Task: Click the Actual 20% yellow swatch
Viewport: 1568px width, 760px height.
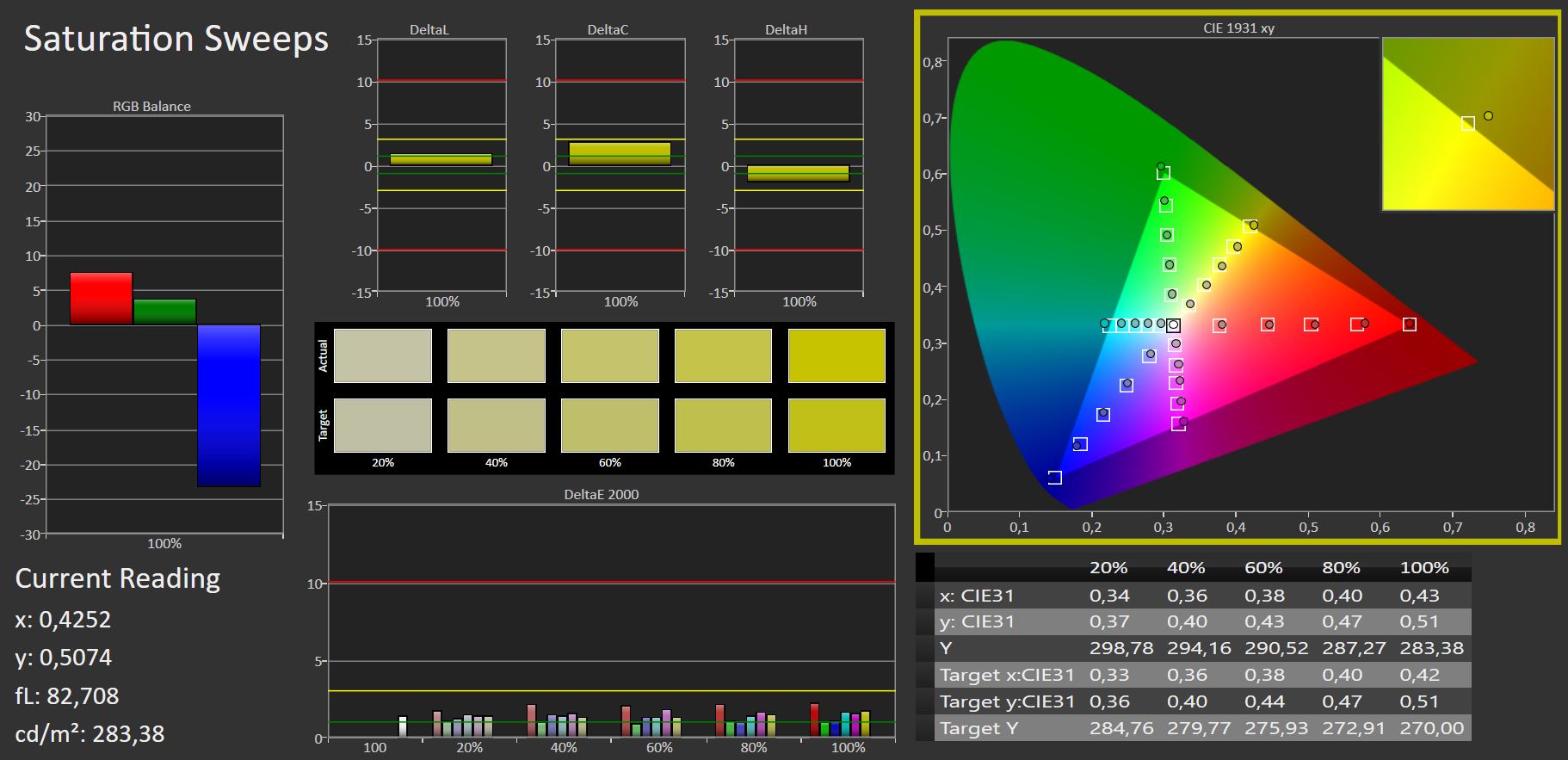Action: 382,355
